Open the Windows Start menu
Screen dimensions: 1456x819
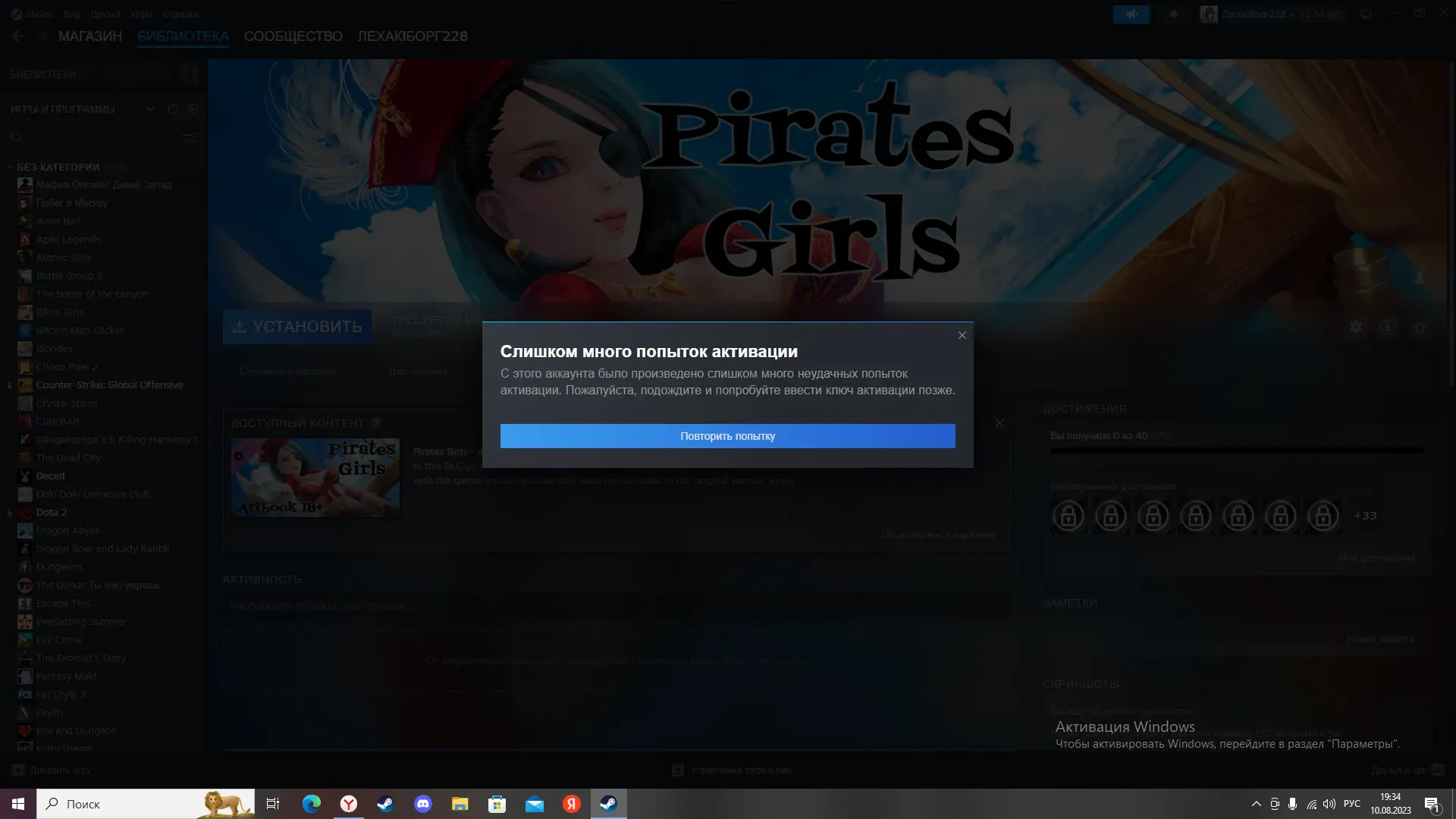18,804
